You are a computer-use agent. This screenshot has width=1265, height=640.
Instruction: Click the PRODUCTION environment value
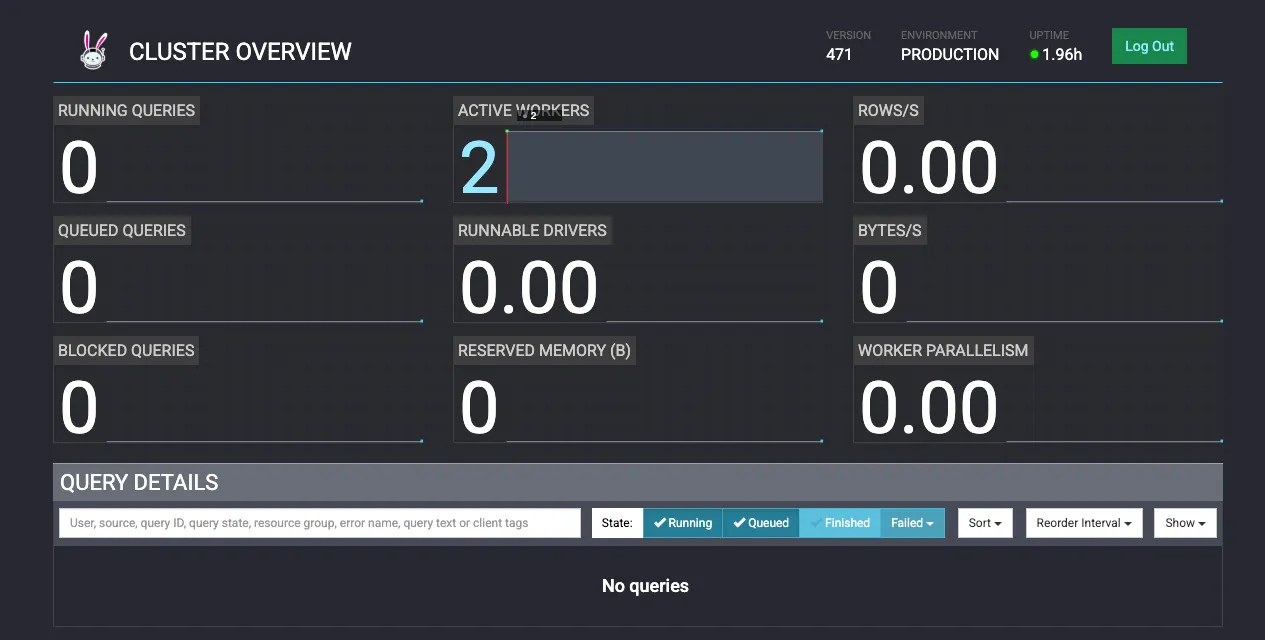pyautogui.click(x=950, y=55)
